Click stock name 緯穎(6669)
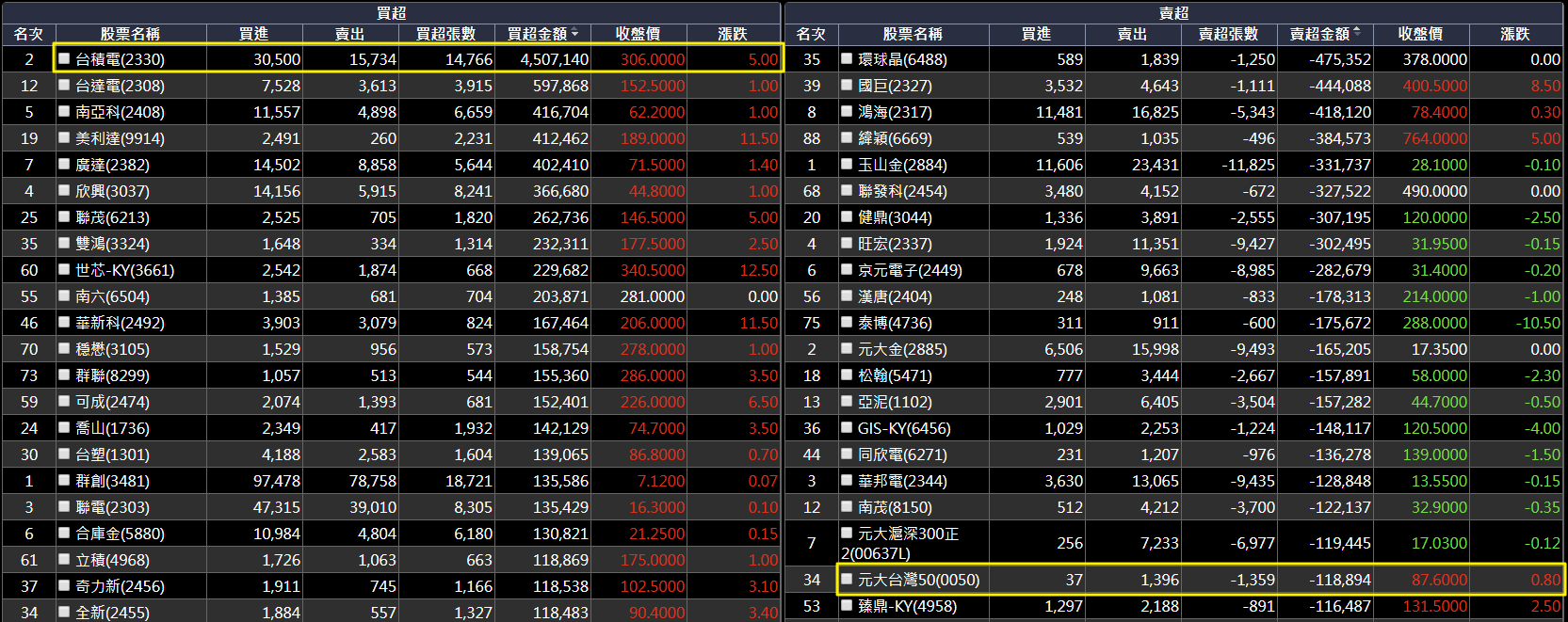Screen dimensions: 1568x622 pyautogui.click(x=895, y=138)
